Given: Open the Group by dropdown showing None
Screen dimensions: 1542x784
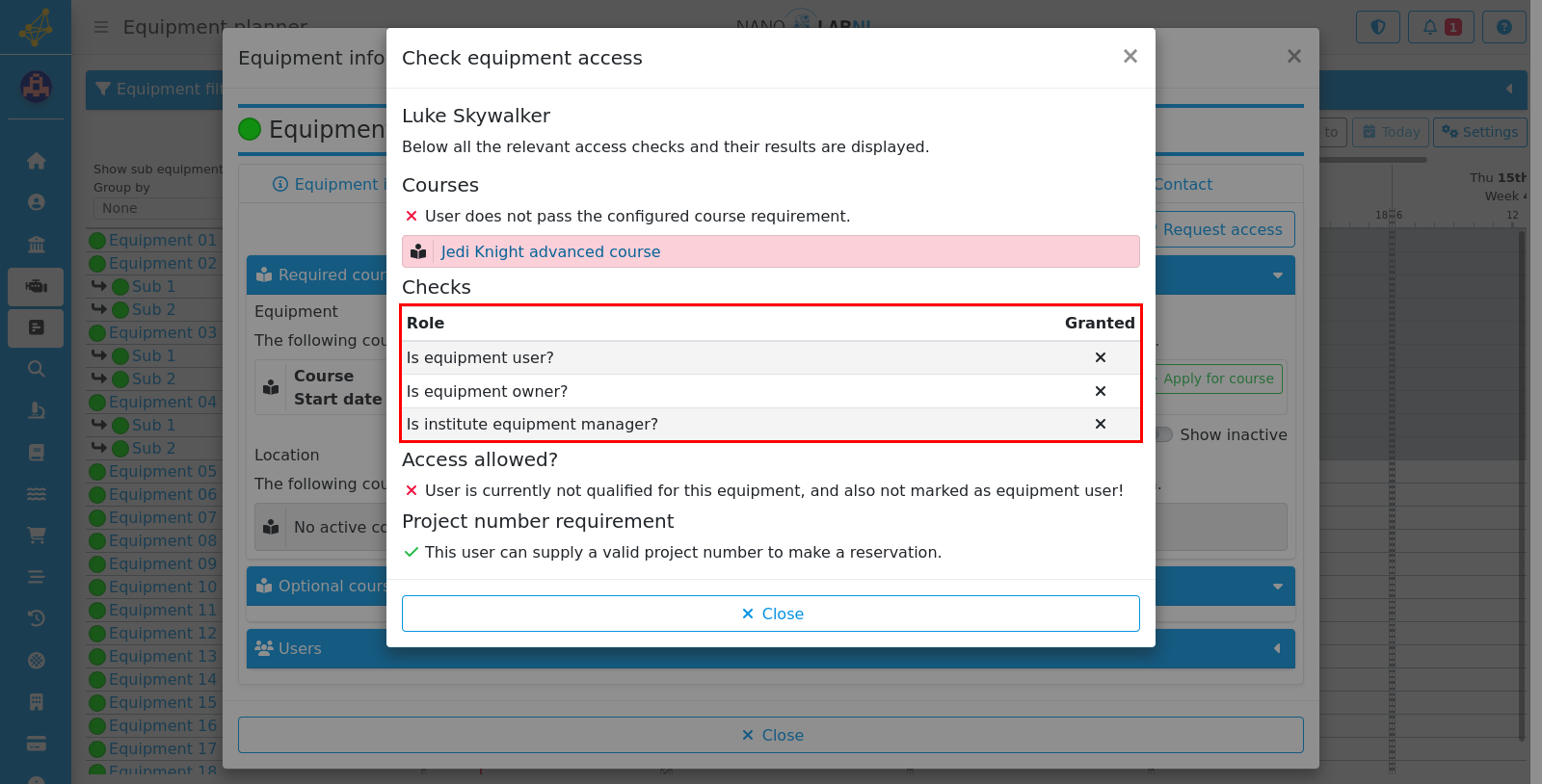Looking at the screenshot, I should click(159, 208).
